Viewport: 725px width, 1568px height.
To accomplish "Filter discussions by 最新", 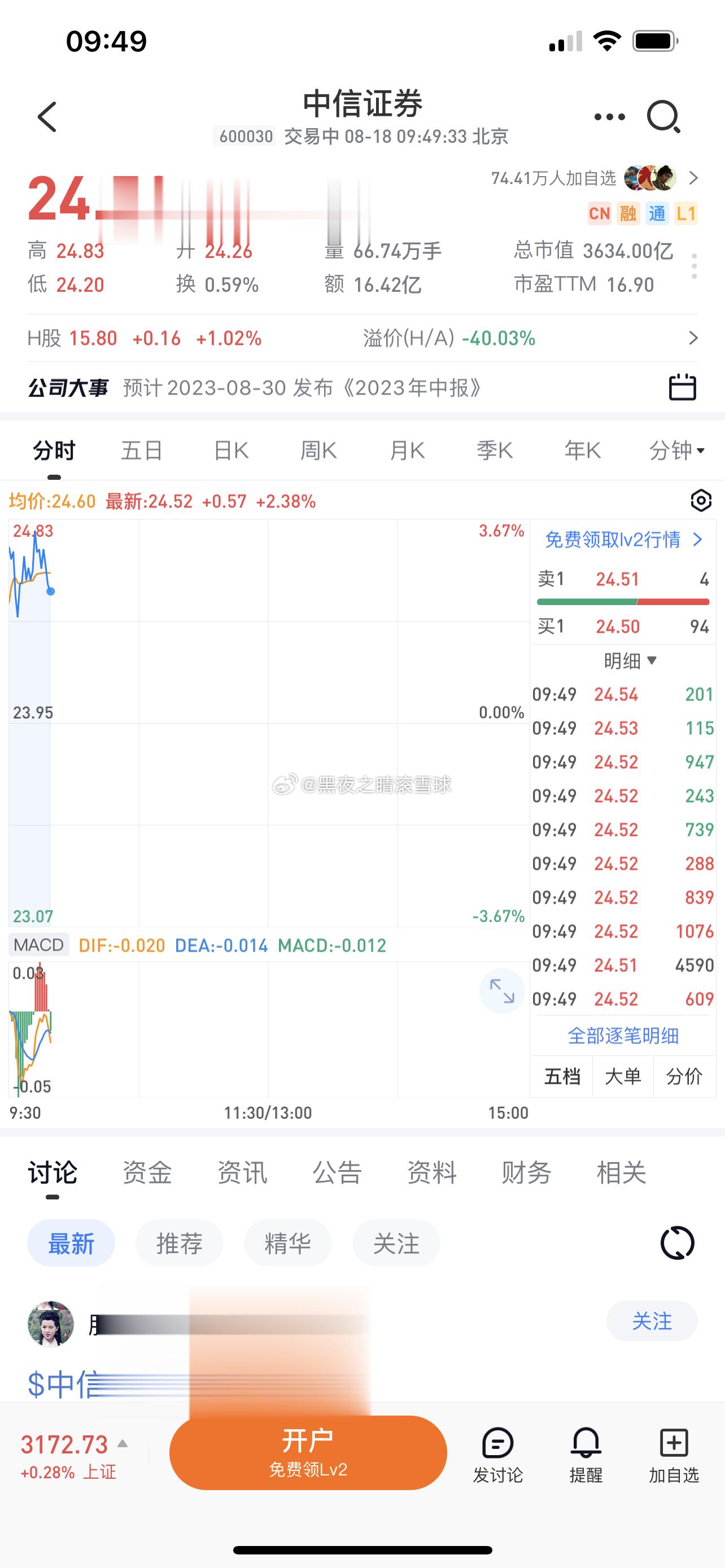I will click(71, 1243).
